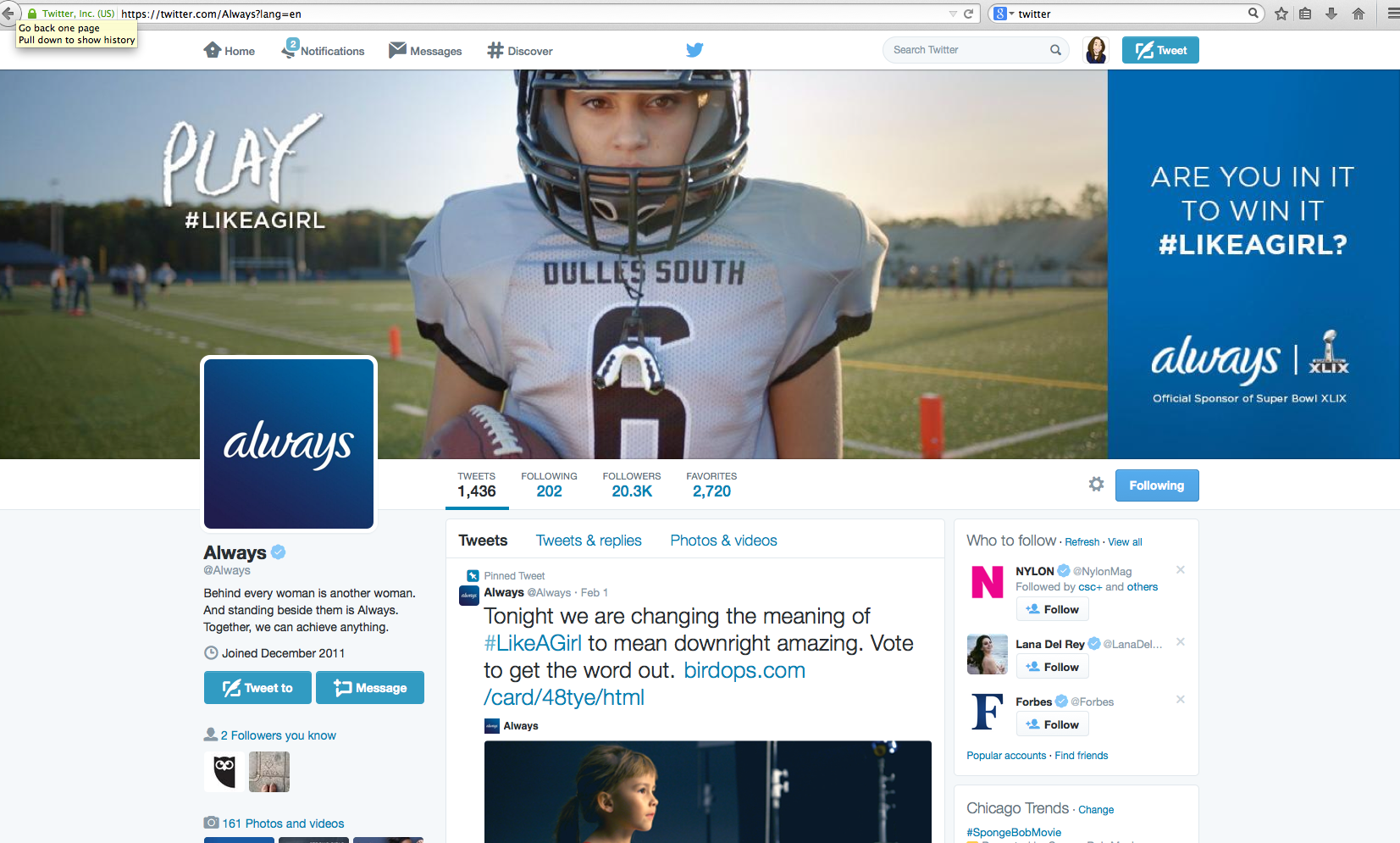Dismiss the Lana Del Rey suggestion

[1181, 641]
